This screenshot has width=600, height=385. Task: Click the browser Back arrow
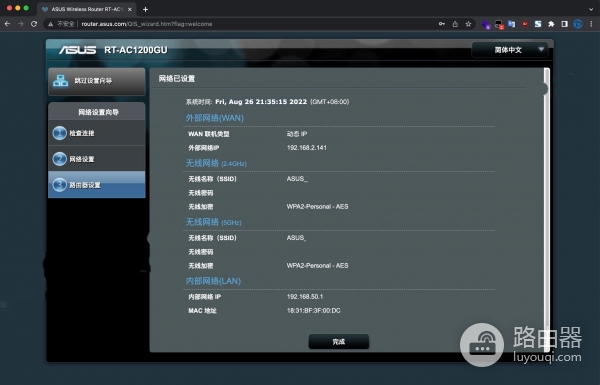(7, 24)
